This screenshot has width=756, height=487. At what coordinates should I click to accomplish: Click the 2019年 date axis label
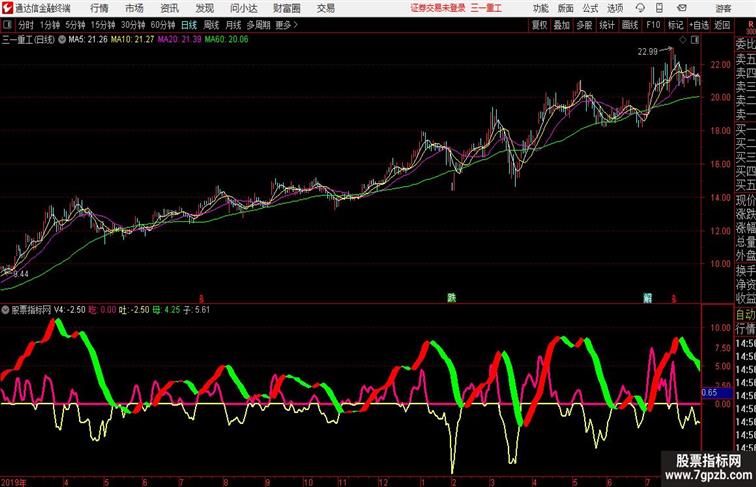tap(14, 482)
